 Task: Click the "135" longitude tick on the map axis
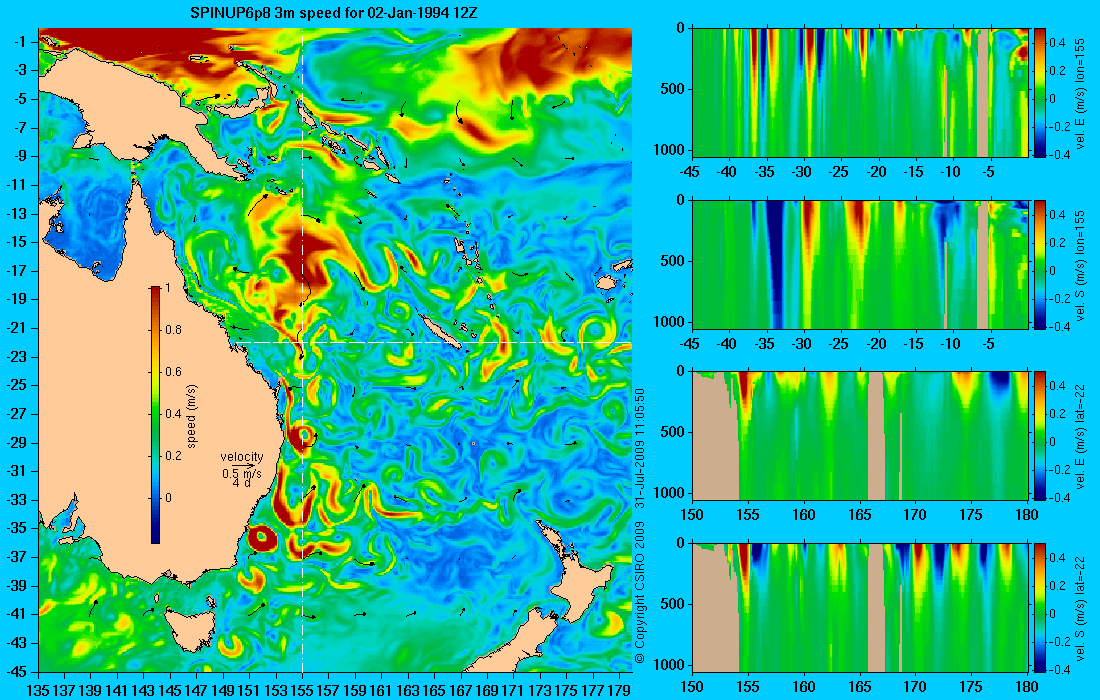38,691
